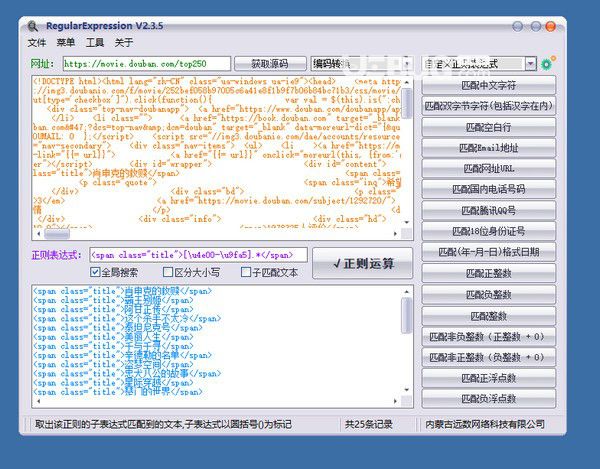600x469 pixels.
Task: Click the 匹配腾讯QQ号 button
Action: 489,210
